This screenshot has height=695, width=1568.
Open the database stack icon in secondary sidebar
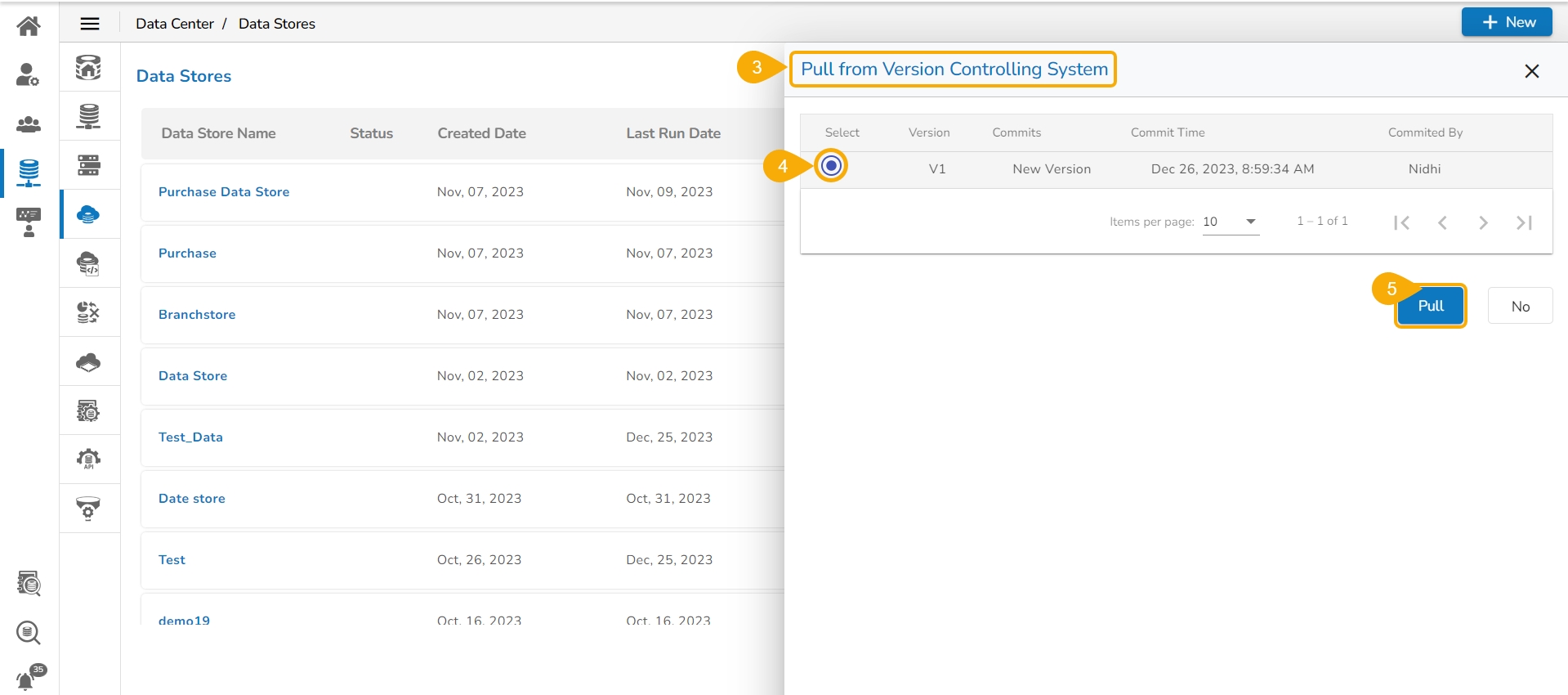pyautogui.click(x=88, y=116)
